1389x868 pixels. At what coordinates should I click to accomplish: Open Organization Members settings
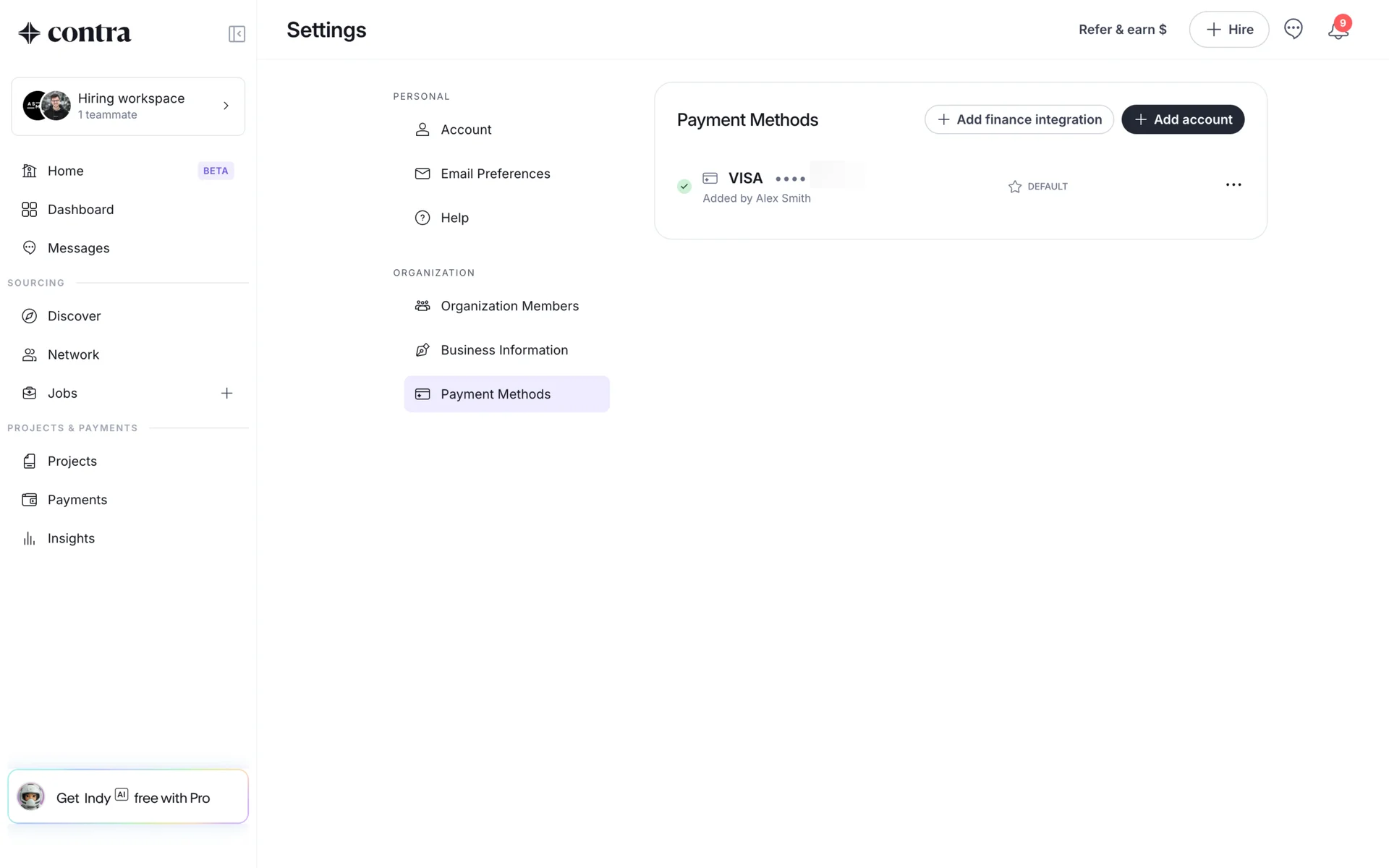point(509,306)
